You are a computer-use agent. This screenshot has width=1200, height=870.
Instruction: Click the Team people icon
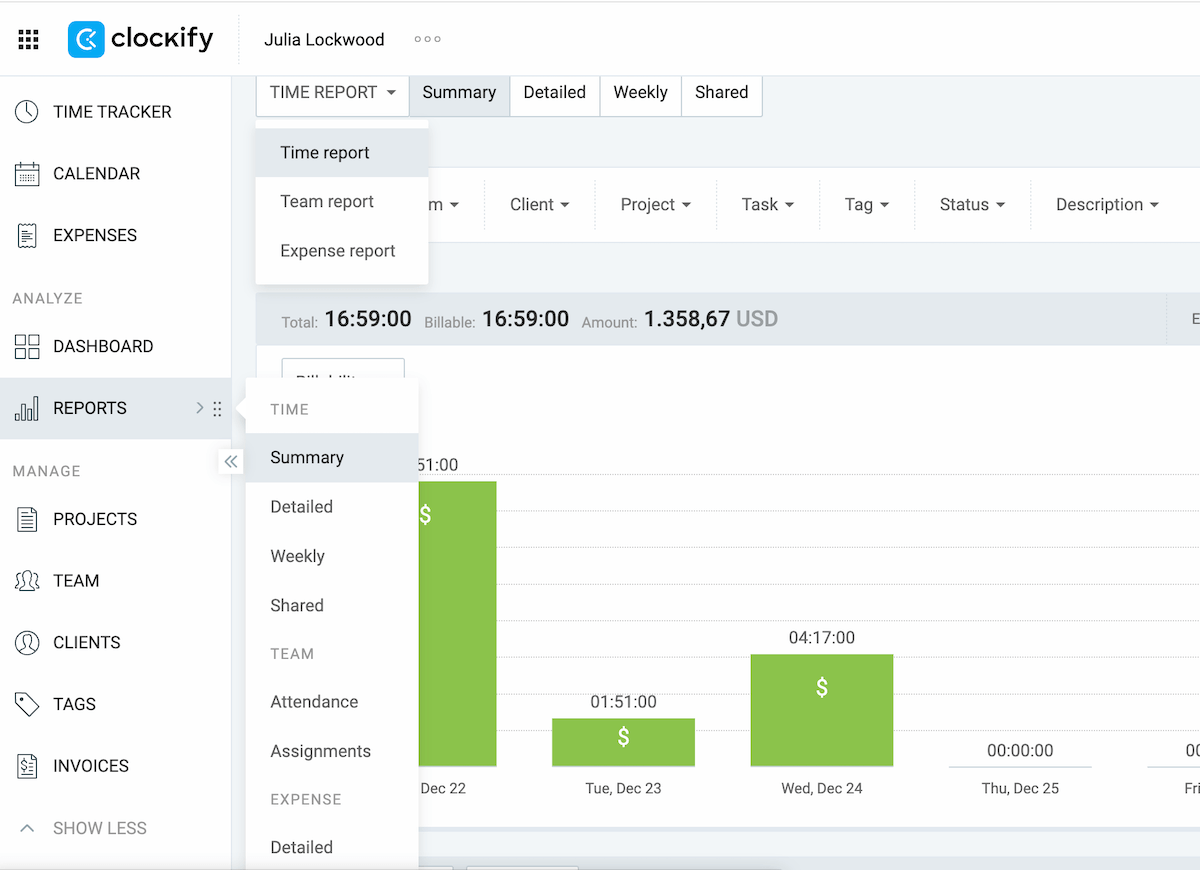[28, 580]
